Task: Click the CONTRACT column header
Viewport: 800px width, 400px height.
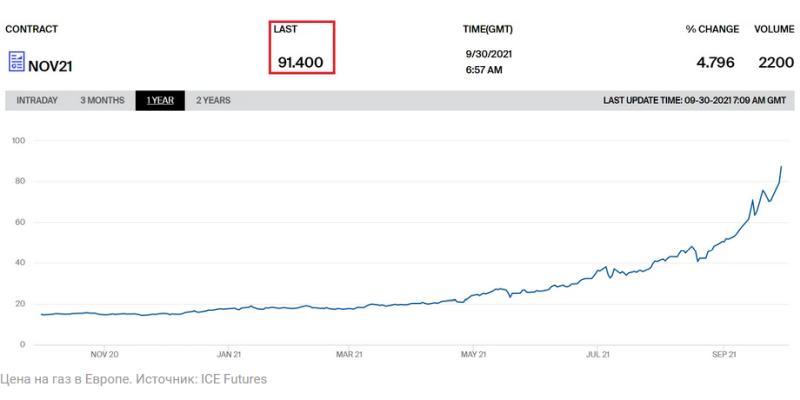Action: click(x=32, y=29)
